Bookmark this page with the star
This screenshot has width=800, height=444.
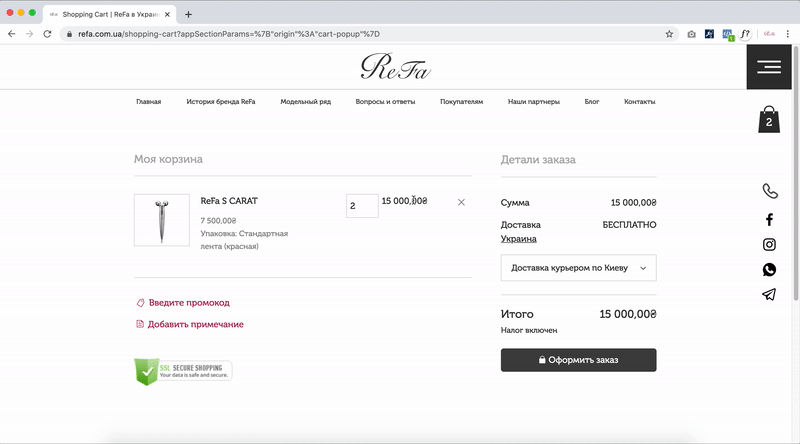click(x=669, y=34)
